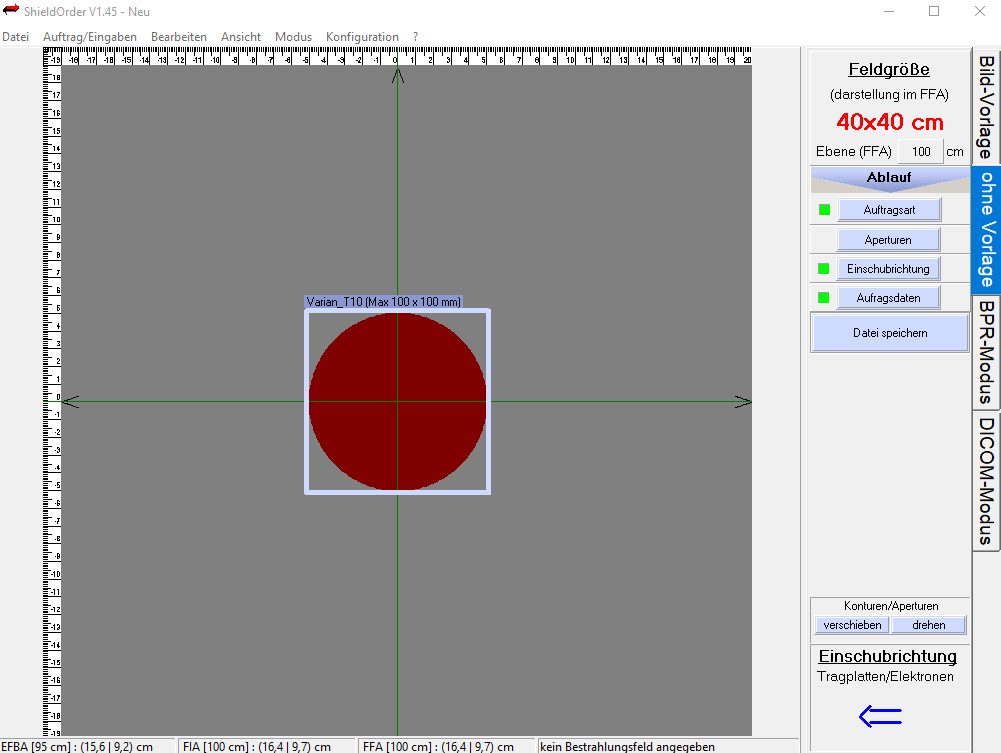Select the ohne Vorlage tab
The width and height of the screenshot is (1001, 753).
pos(986,230)
